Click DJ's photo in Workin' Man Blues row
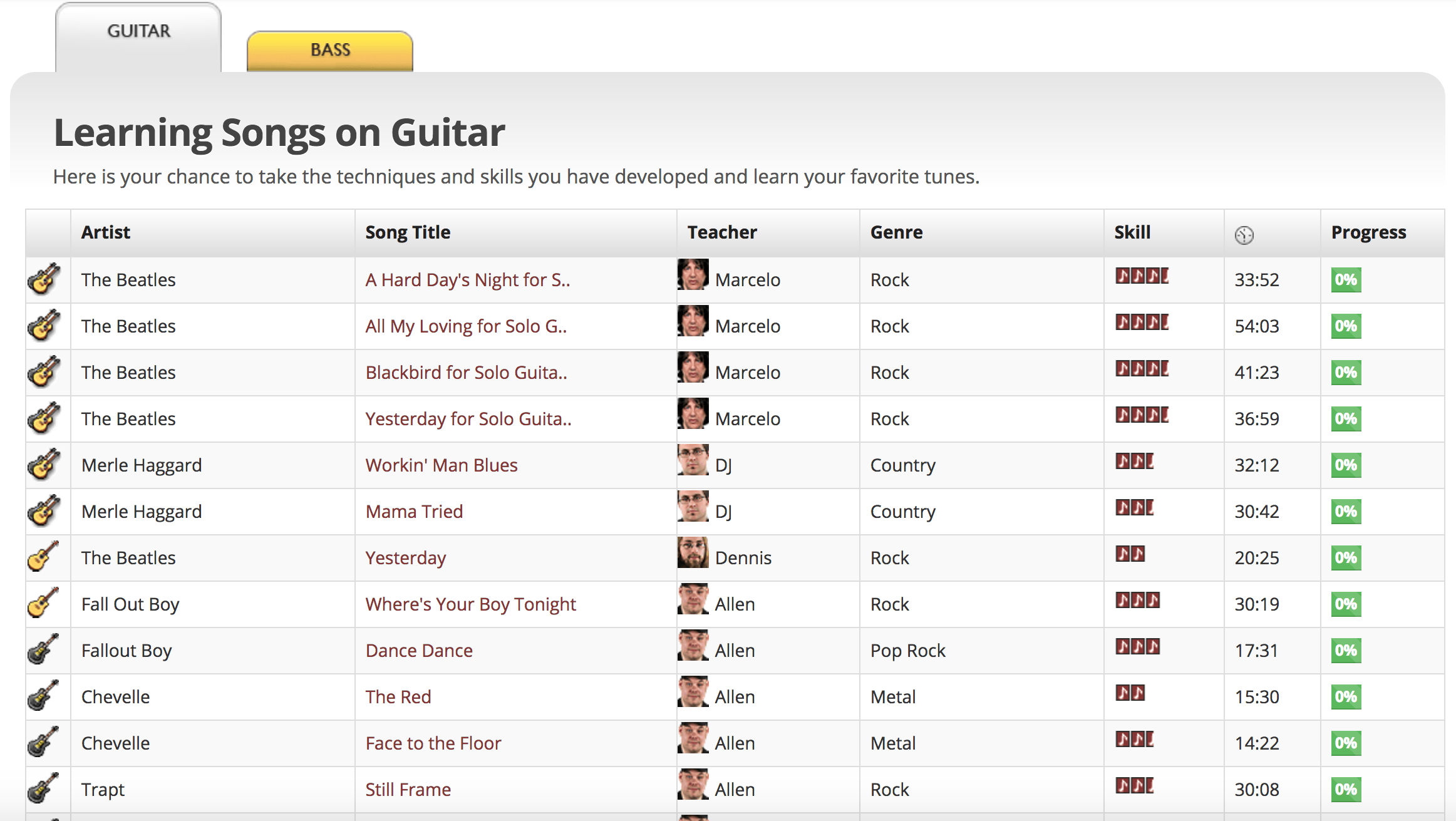The height and width of the screenshot is (821, 1456). pos(693,460)
